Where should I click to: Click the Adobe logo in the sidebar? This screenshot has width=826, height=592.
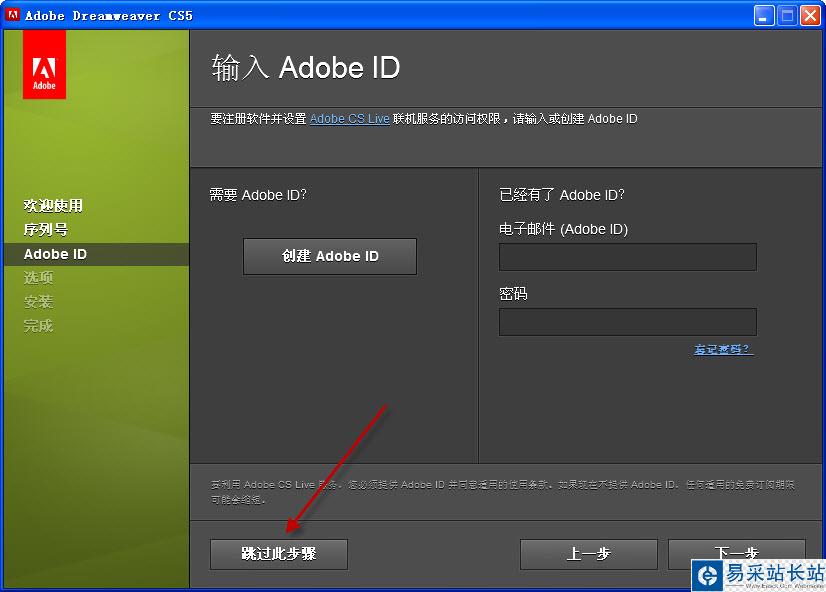[44, 64]
